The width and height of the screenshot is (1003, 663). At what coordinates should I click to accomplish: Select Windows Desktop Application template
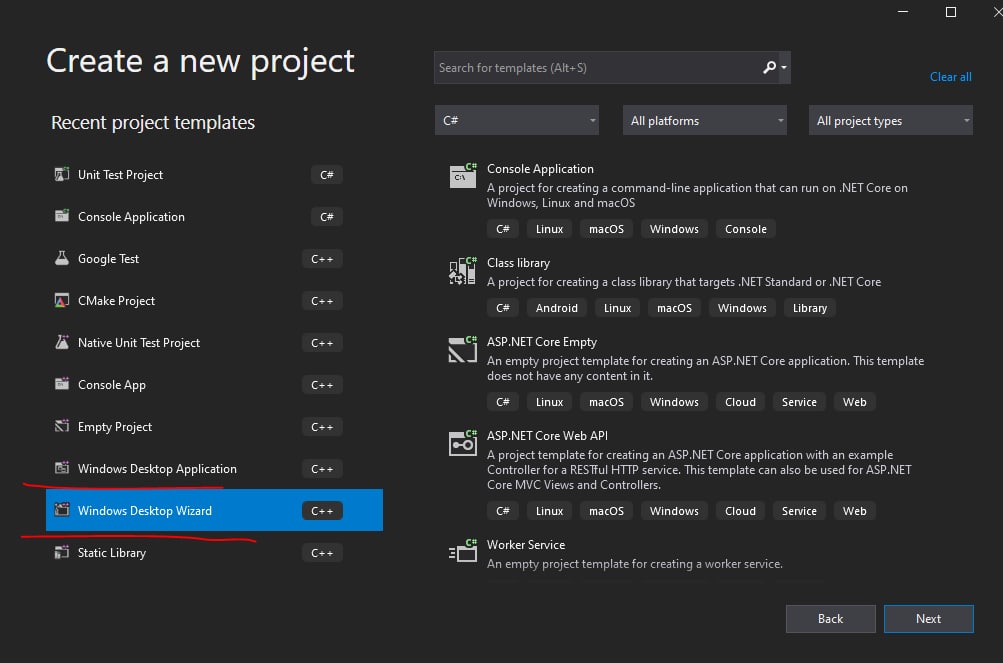(x=214, y=468)
